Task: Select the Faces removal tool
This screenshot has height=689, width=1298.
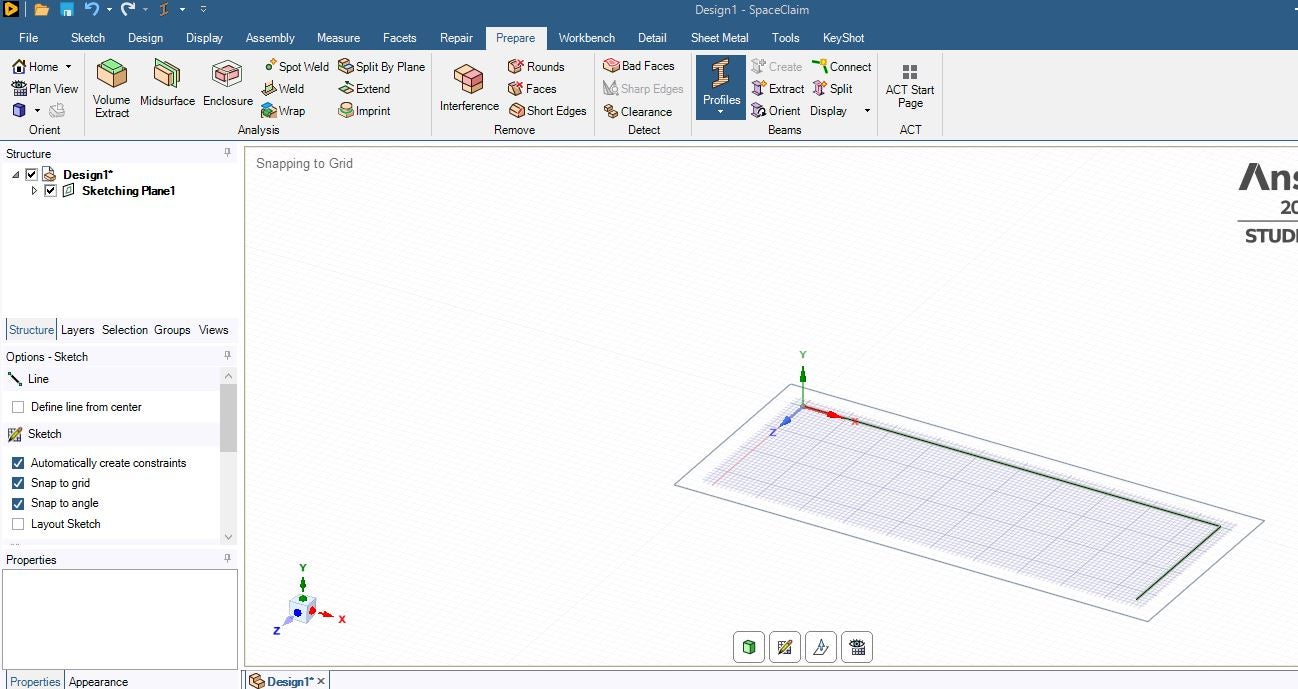Action: click(x=532, y=89)
